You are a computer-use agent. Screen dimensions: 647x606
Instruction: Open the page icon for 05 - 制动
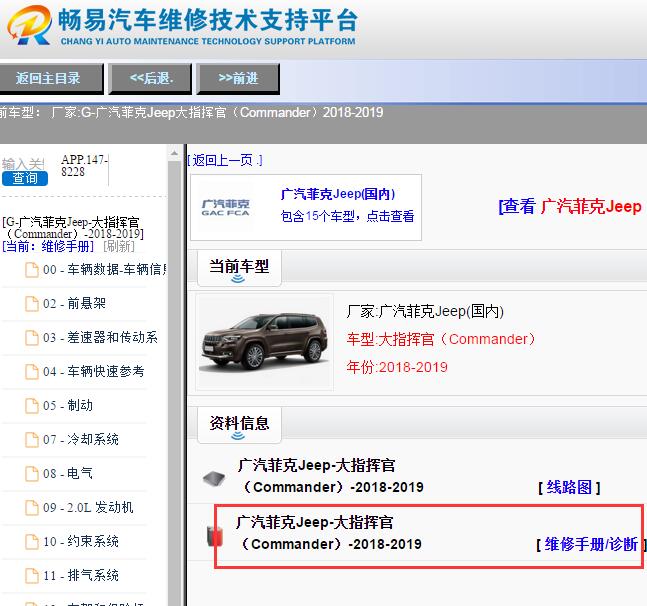tap(32, 406)
